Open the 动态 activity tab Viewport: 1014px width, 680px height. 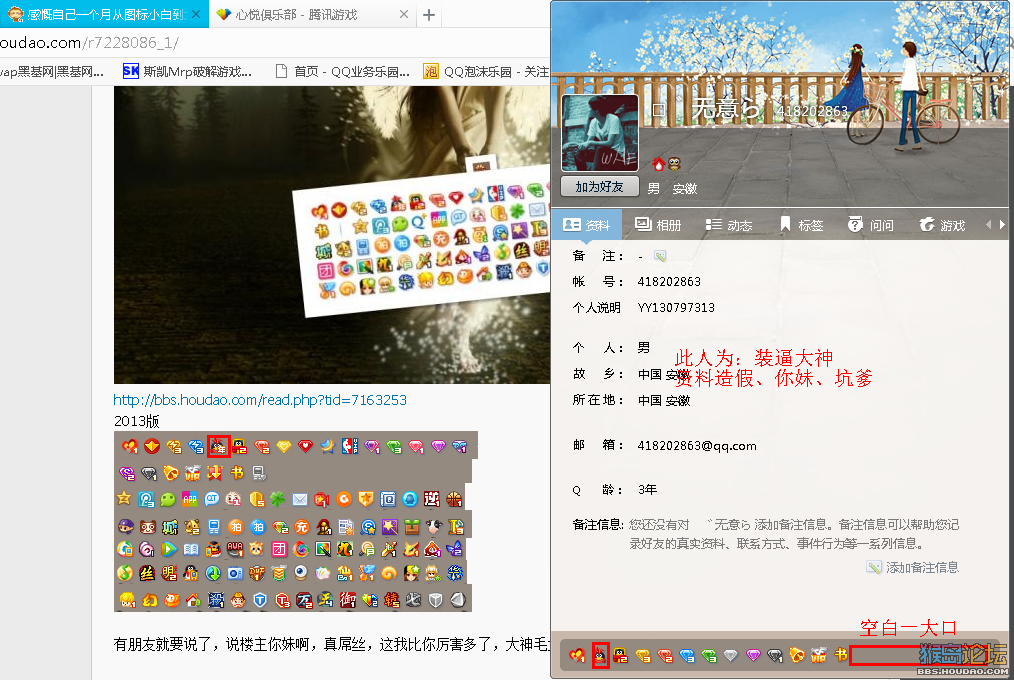pyautogui.click(x=729, y=225)
